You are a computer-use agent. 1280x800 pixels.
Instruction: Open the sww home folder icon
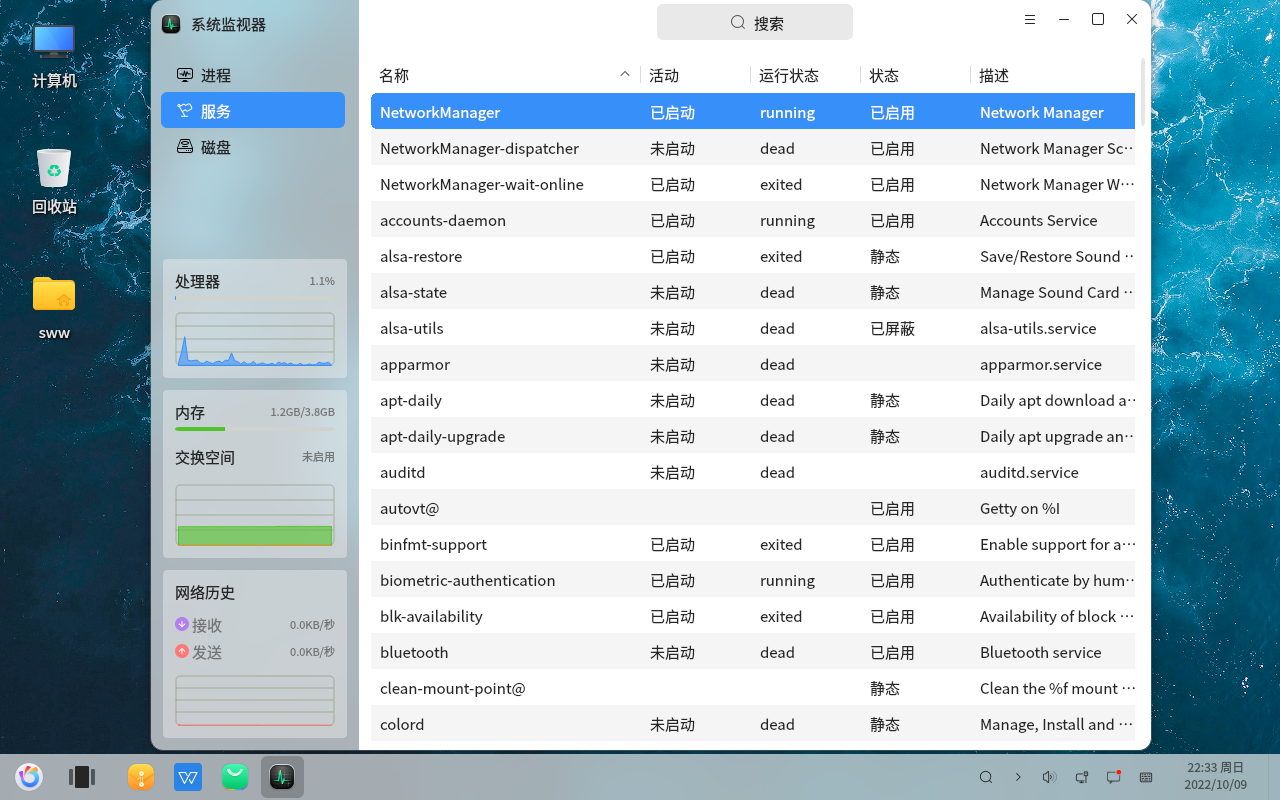[54, 308]
